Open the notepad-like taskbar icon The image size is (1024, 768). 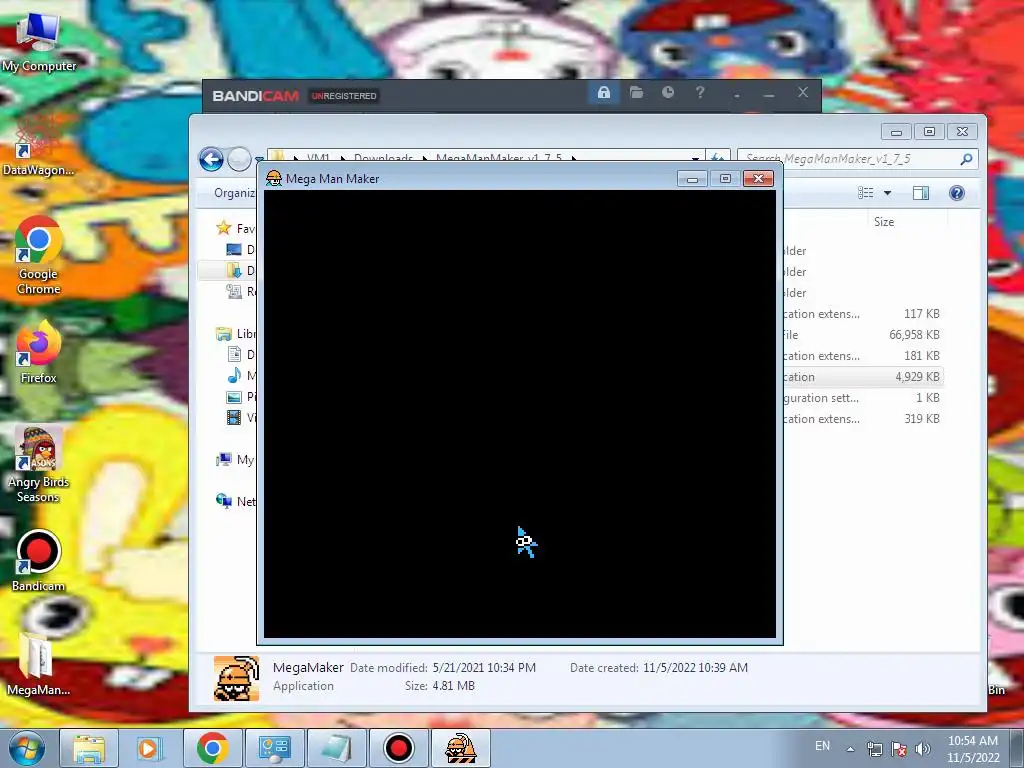click(336, 748)
